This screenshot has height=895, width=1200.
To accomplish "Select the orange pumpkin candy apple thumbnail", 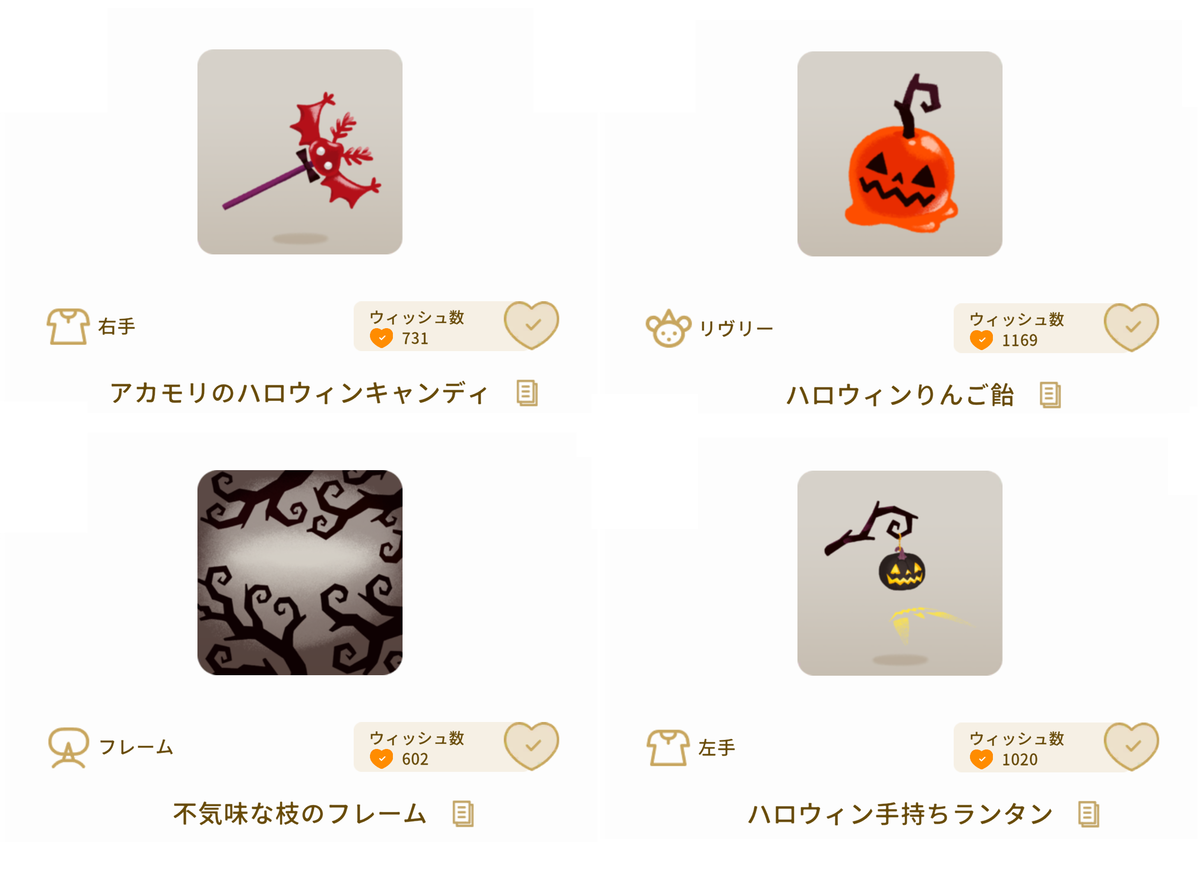I will coord(900,154).
